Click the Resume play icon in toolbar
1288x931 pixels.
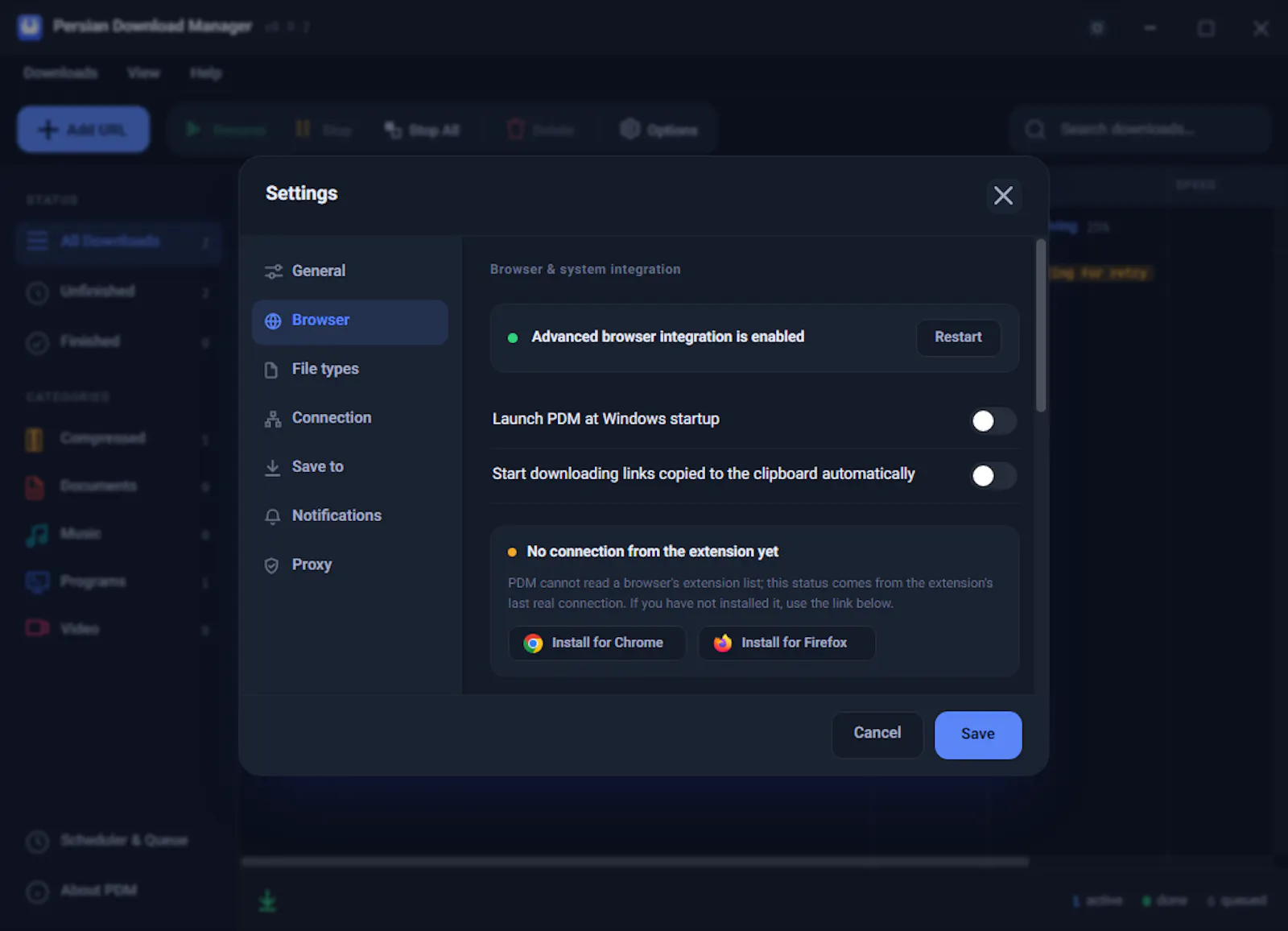coord(193,129)
